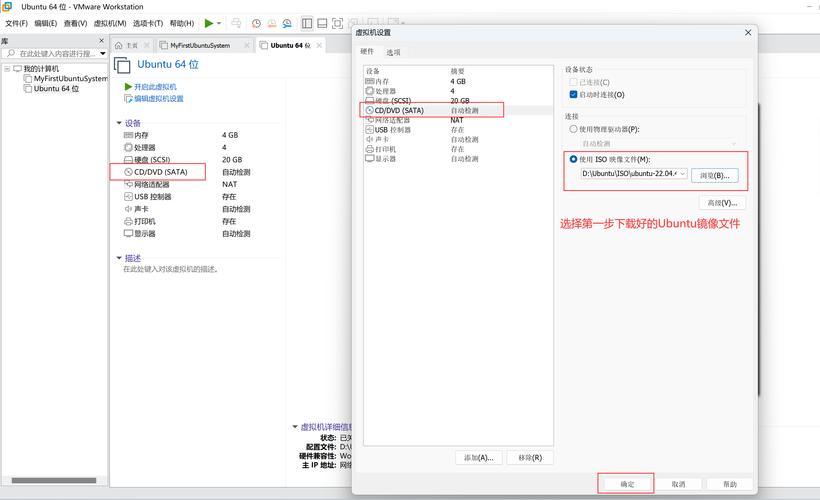Open the snapshot manager toolbar icon
The height and width of the screenshot is (500, 820).
point(287,23)
